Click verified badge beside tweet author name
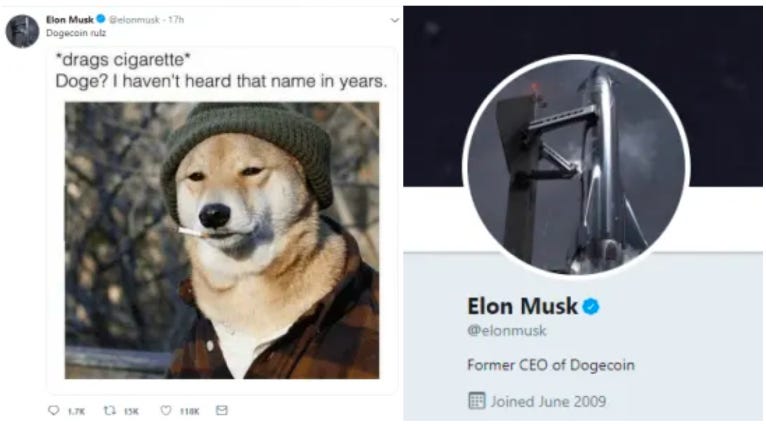The width and height of the screenshot is (766, 424). pos(101,19)
